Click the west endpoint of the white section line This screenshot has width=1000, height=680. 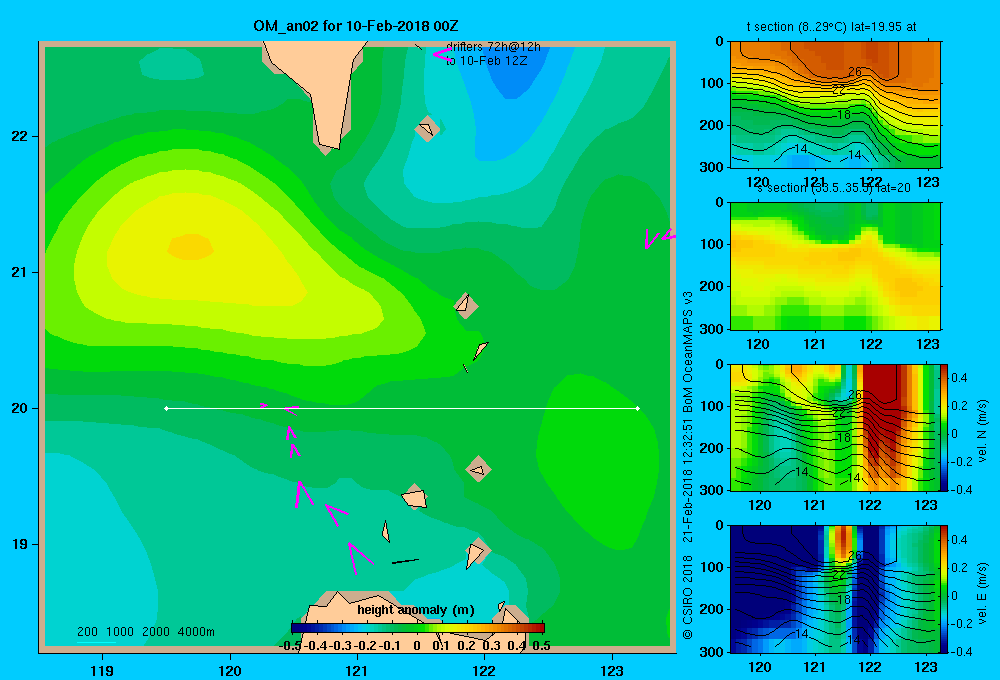166,408
